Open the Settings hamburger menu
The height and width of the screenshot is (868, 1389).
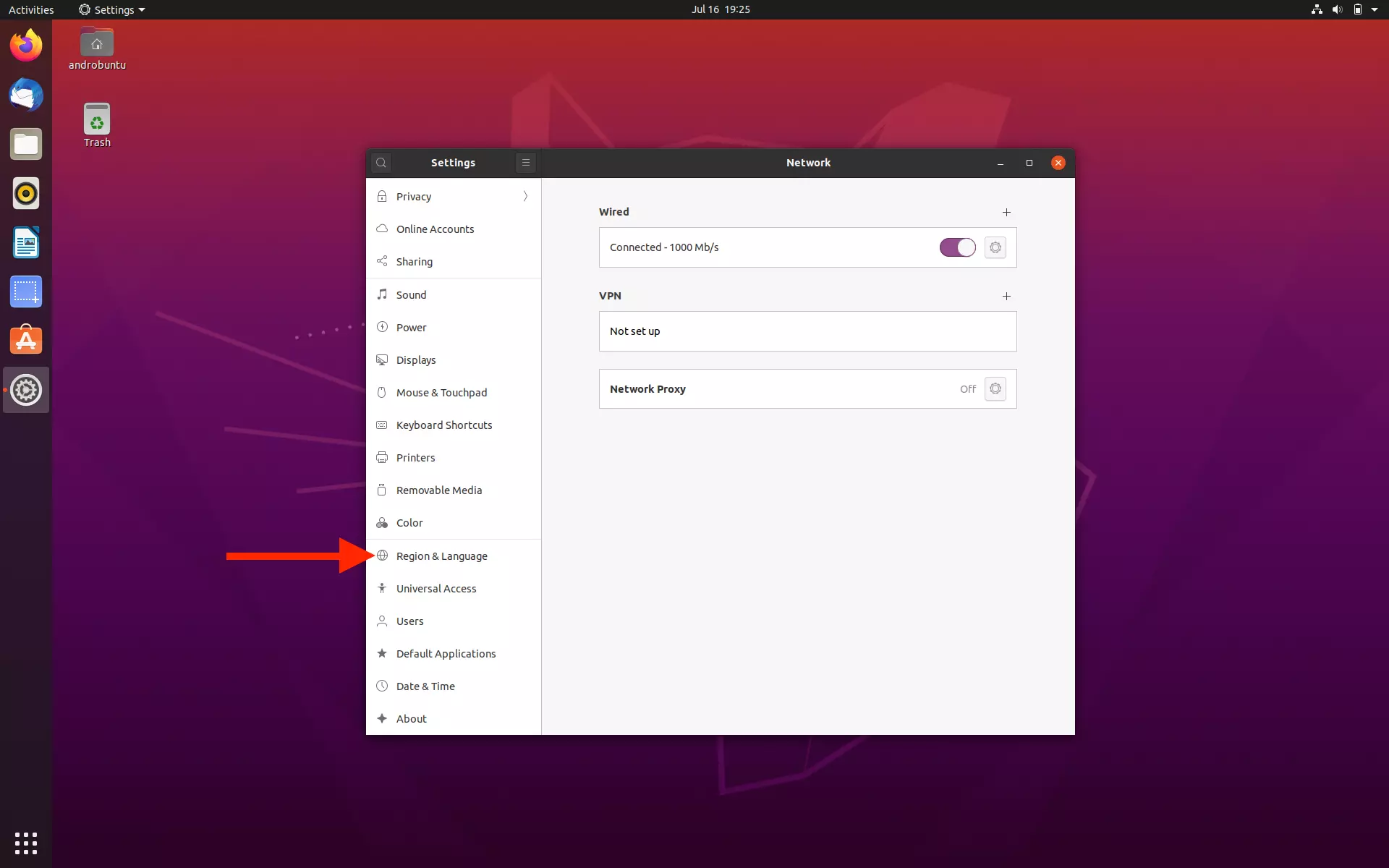click(525, 162)
